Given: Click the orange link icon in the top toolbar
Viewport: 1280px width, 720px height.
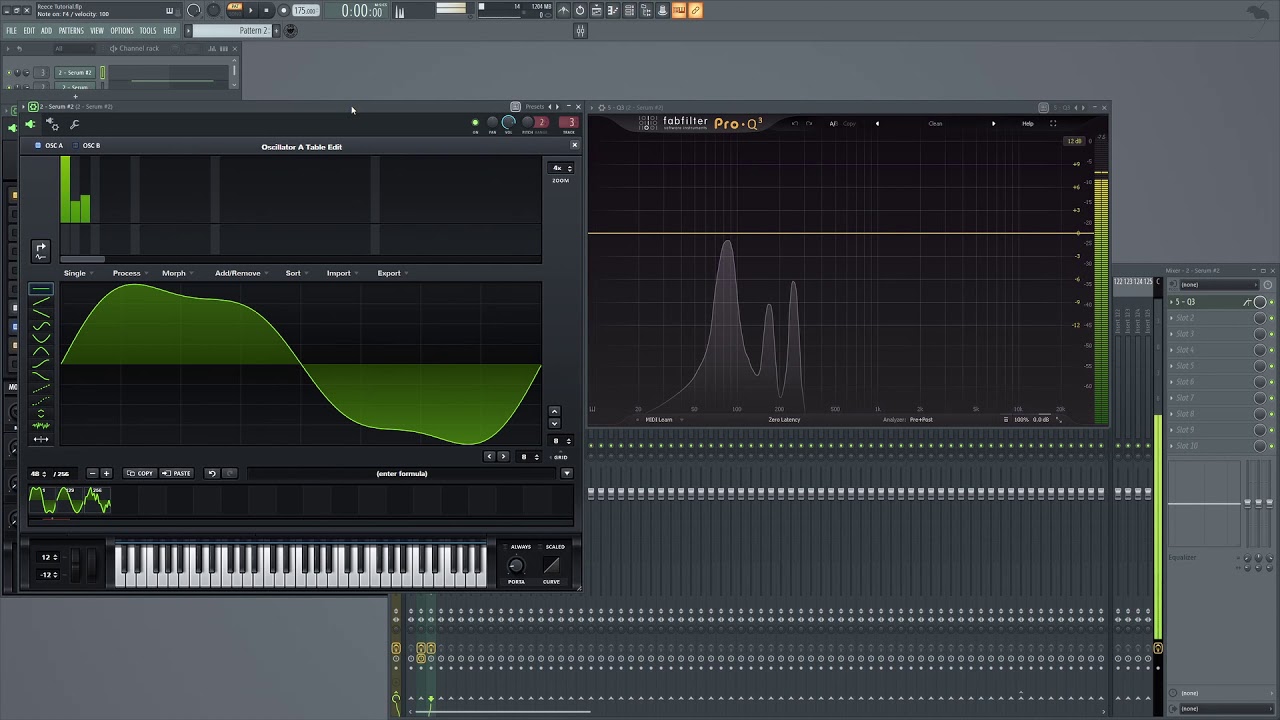Looking at the screenshot, I should coord(696,11).
